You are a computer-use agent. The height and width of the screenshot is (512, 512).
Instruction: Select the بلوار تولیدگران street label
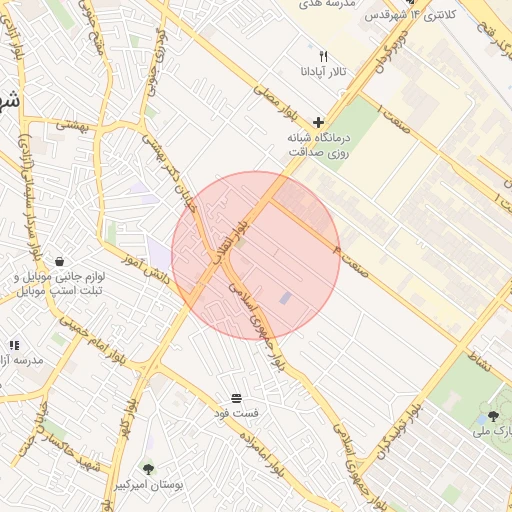(x=400, y=432)
